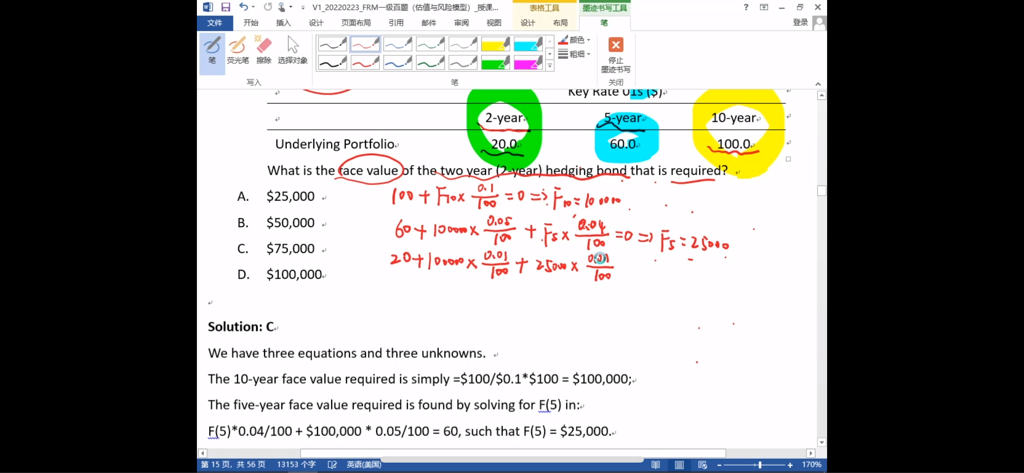Expand the pen styles gallery more arrow

click(550, 66)
